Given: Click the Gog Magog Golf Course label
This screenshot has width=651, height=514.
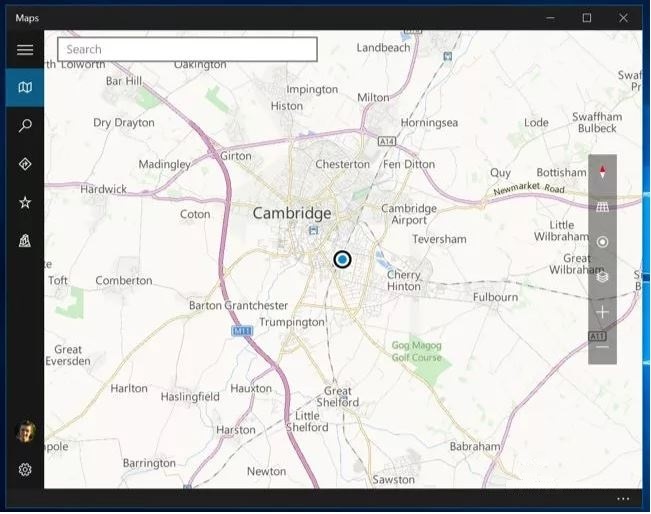Looking at the screenshot, I should pos(416,351).
